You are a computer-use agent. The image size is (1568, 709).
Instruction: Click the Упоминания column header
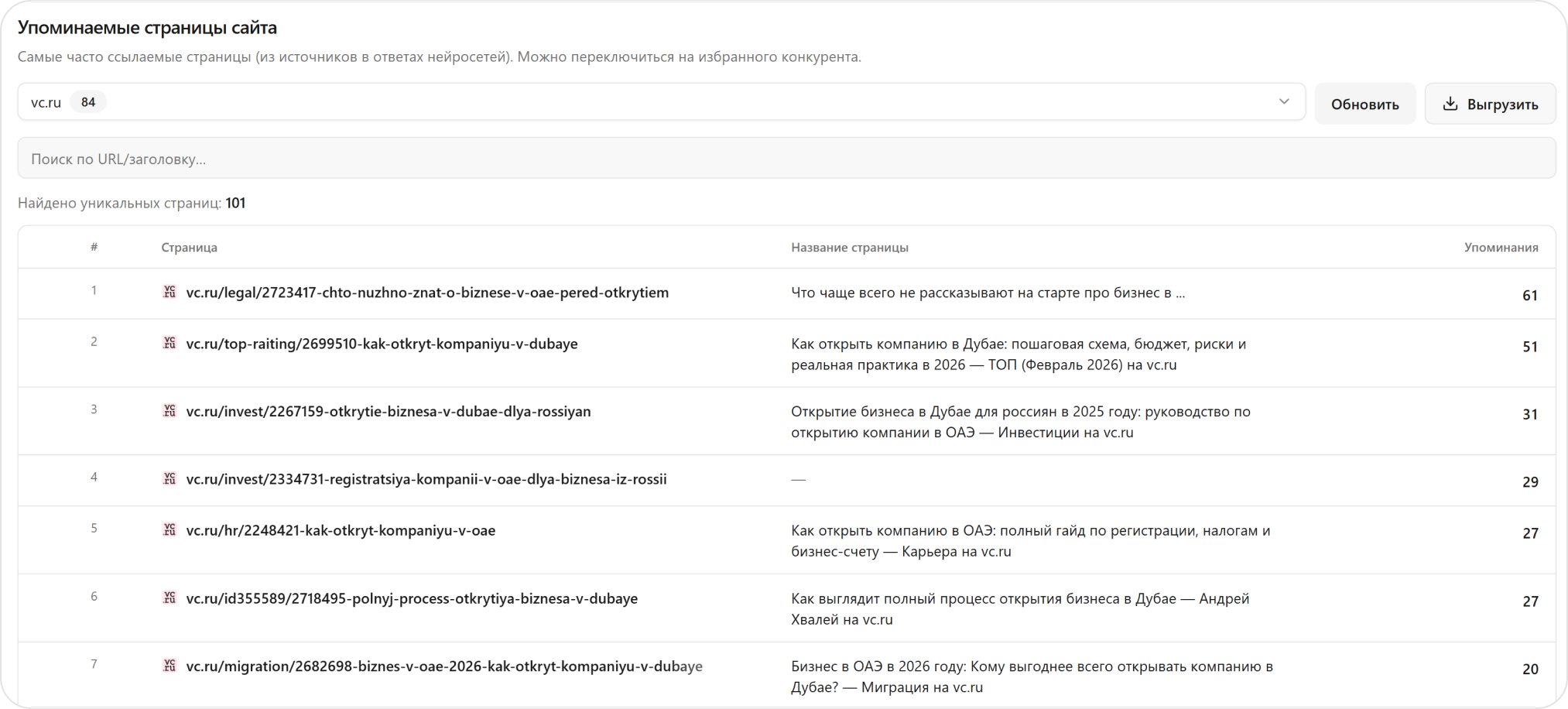pos(1500,248)
